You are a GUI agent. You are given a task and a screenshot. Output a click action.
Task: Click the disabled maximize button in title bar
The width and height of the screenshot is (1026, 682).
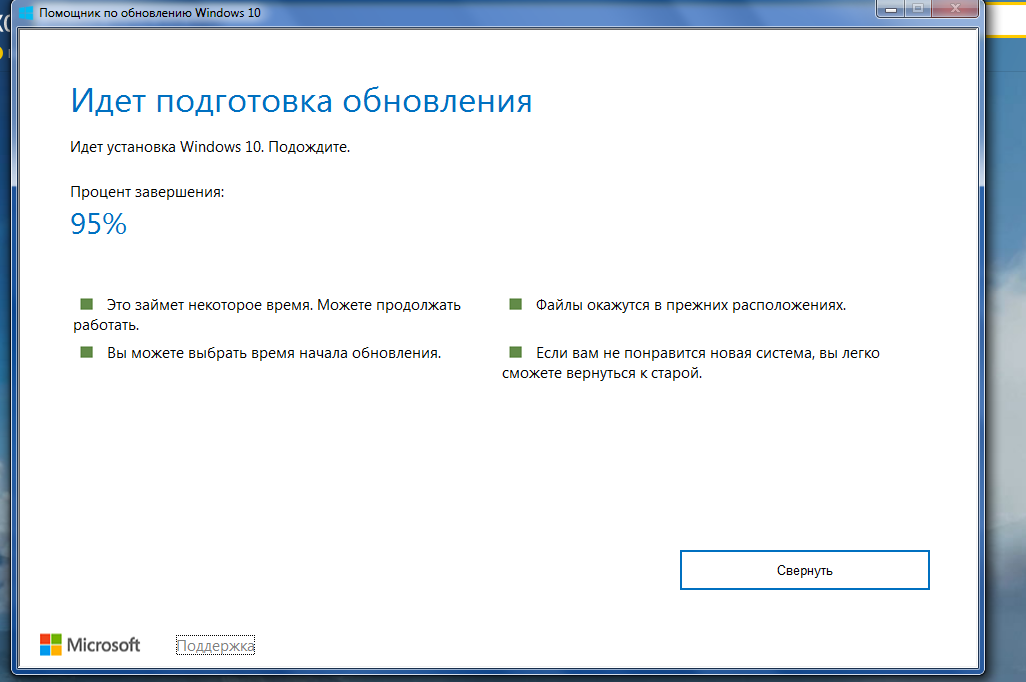pos(918,9)
